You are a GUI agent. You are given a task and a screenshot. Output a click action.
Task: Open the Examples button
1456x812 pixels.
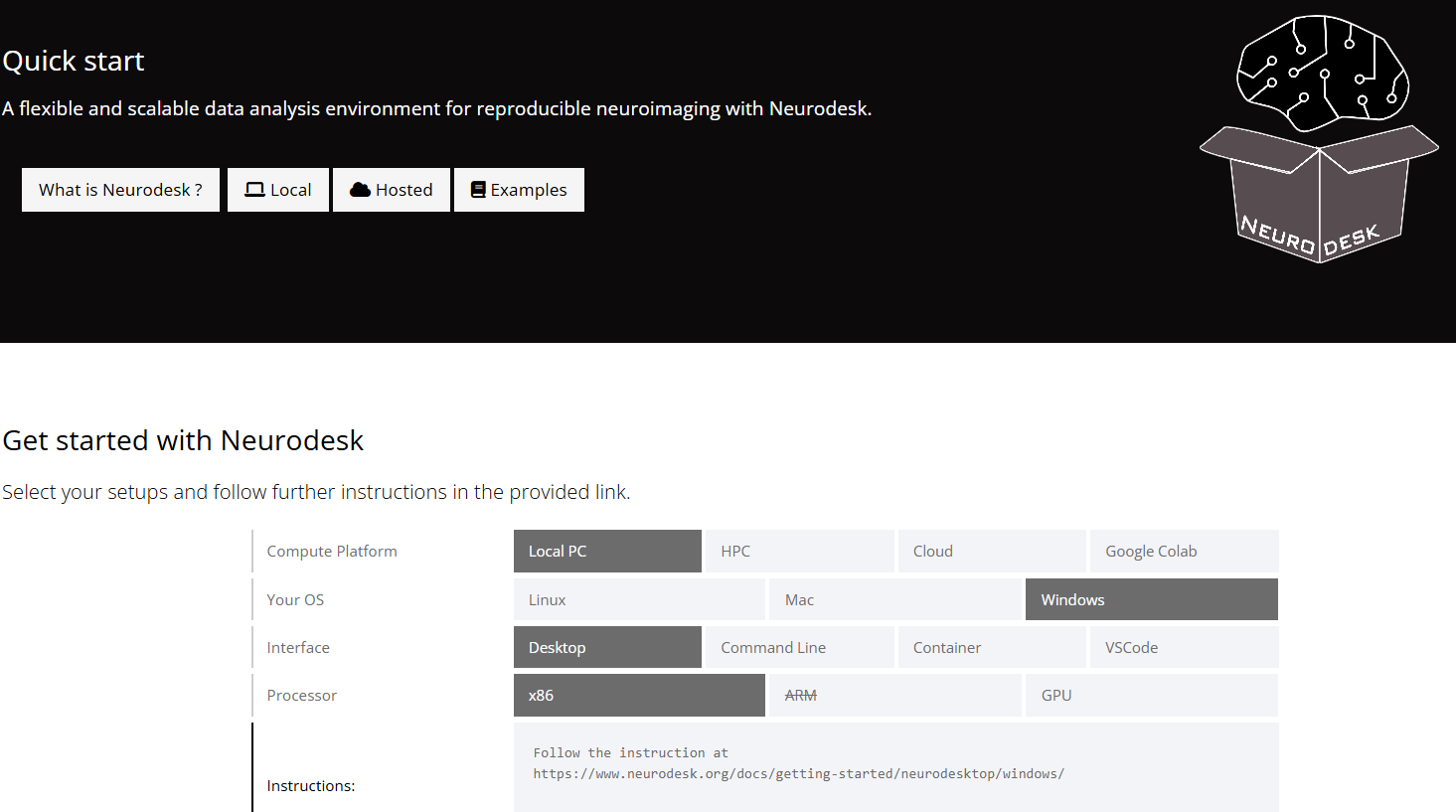pos(519,190)
